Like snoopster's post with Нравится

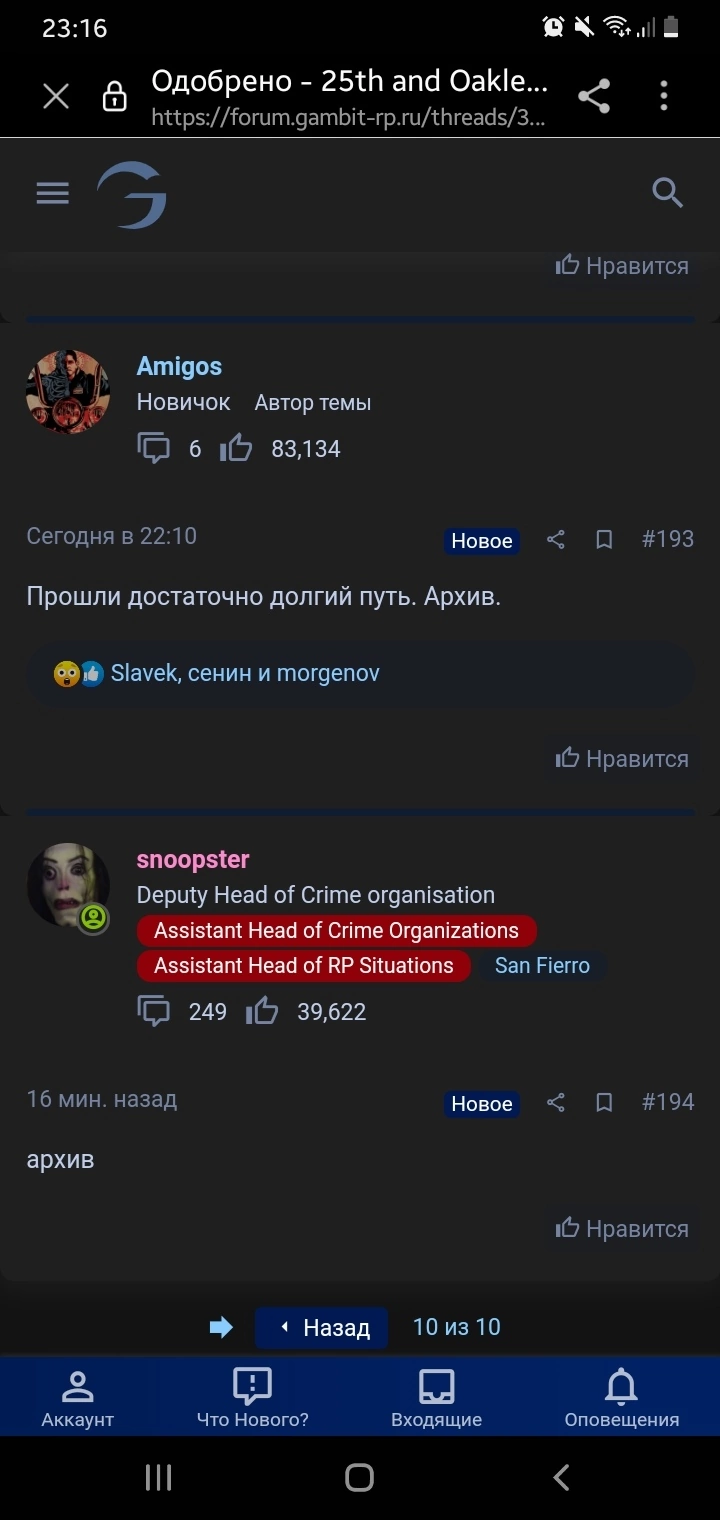[622, 1229]
